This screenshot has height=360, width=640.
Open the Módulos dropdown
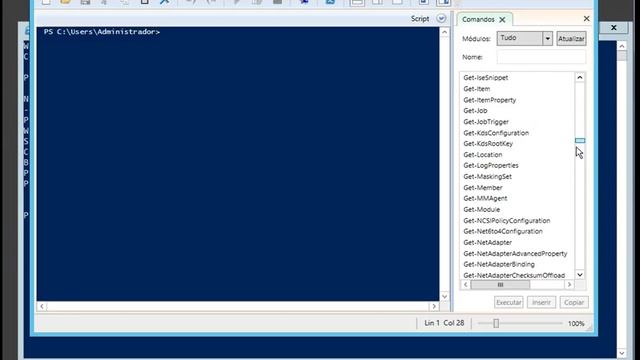pos(547,39)
